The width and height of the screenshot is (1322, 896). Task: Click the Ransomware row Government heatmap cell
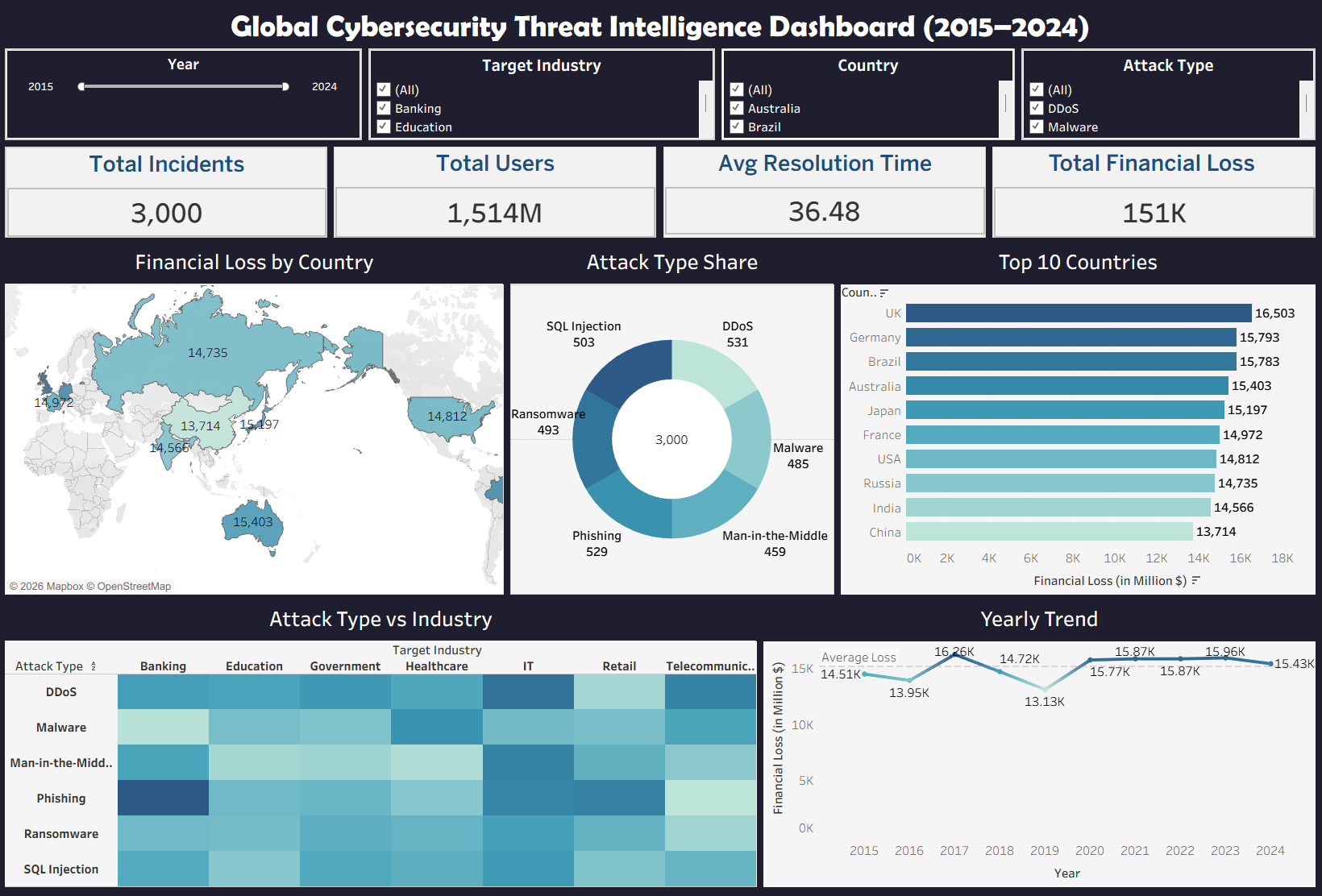coord(345,833)
